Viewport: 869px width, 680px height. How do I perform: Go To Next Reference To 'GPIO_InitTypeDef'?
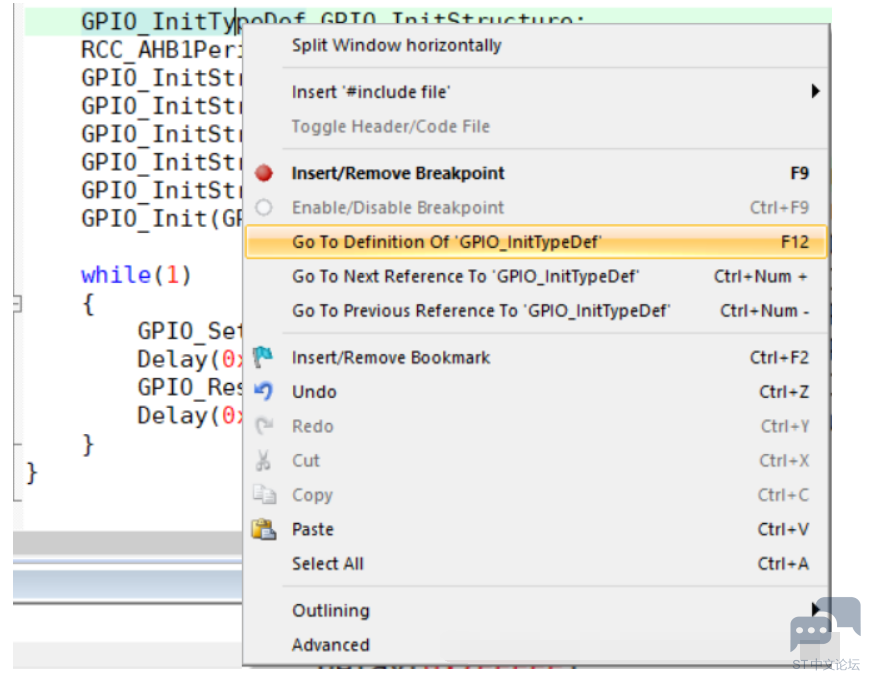(536, 277)
